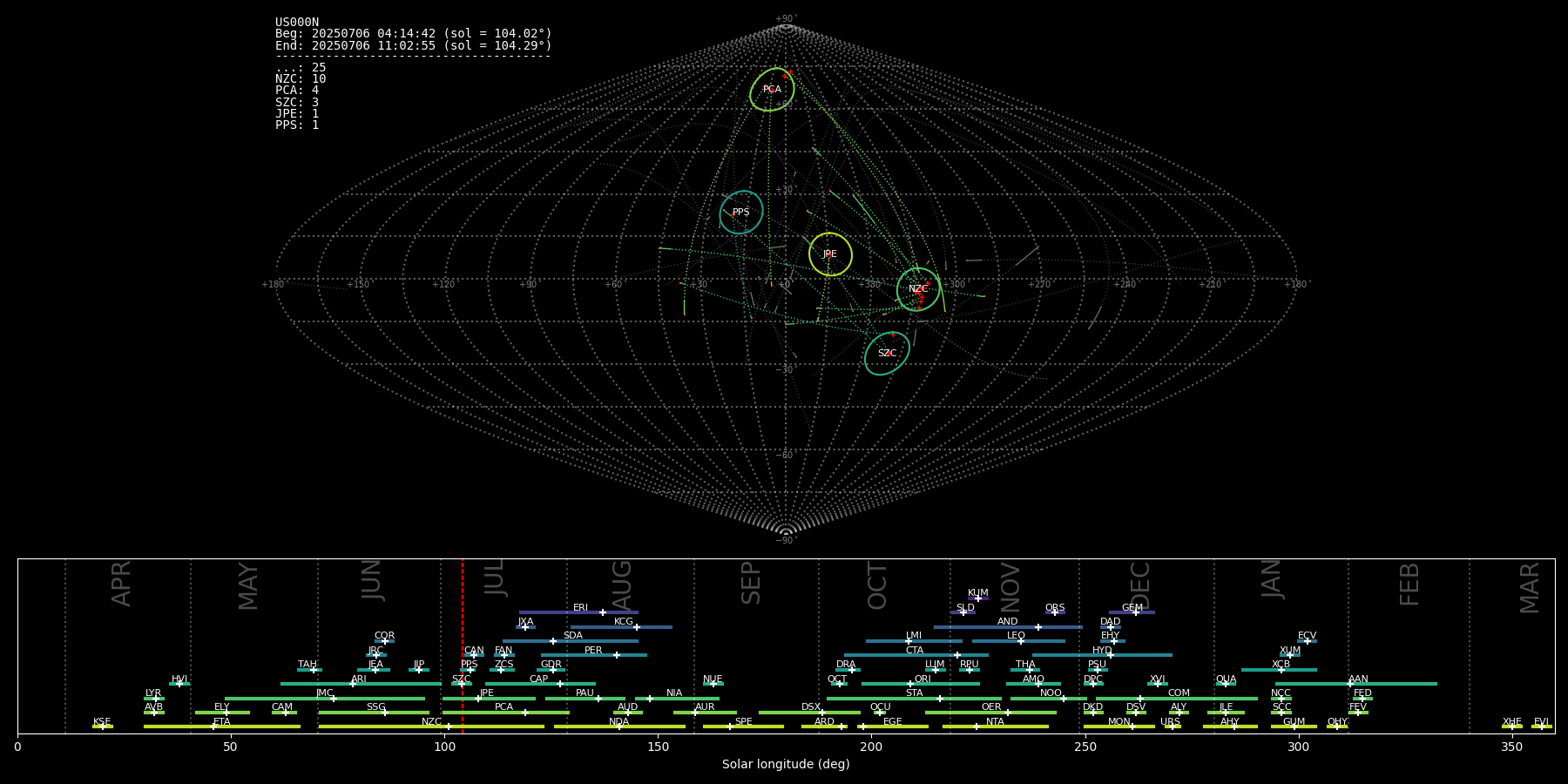Screen dimensions: 1568x784
Task: Click the JPE radiant circle
Action: 830,253
